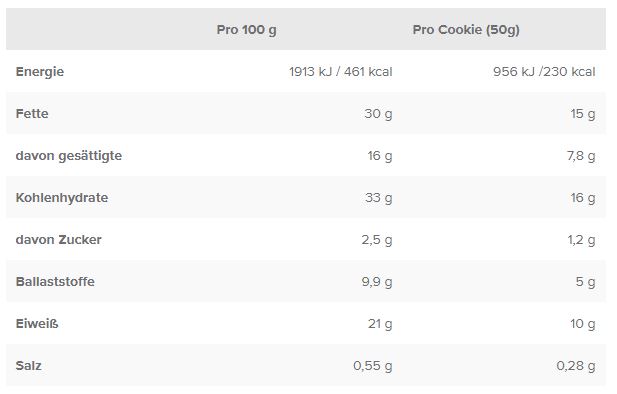The height and width of the screenshot is (394, 617).
Task: Select the Ballaststoffe row label
Action: coord(55,282)
